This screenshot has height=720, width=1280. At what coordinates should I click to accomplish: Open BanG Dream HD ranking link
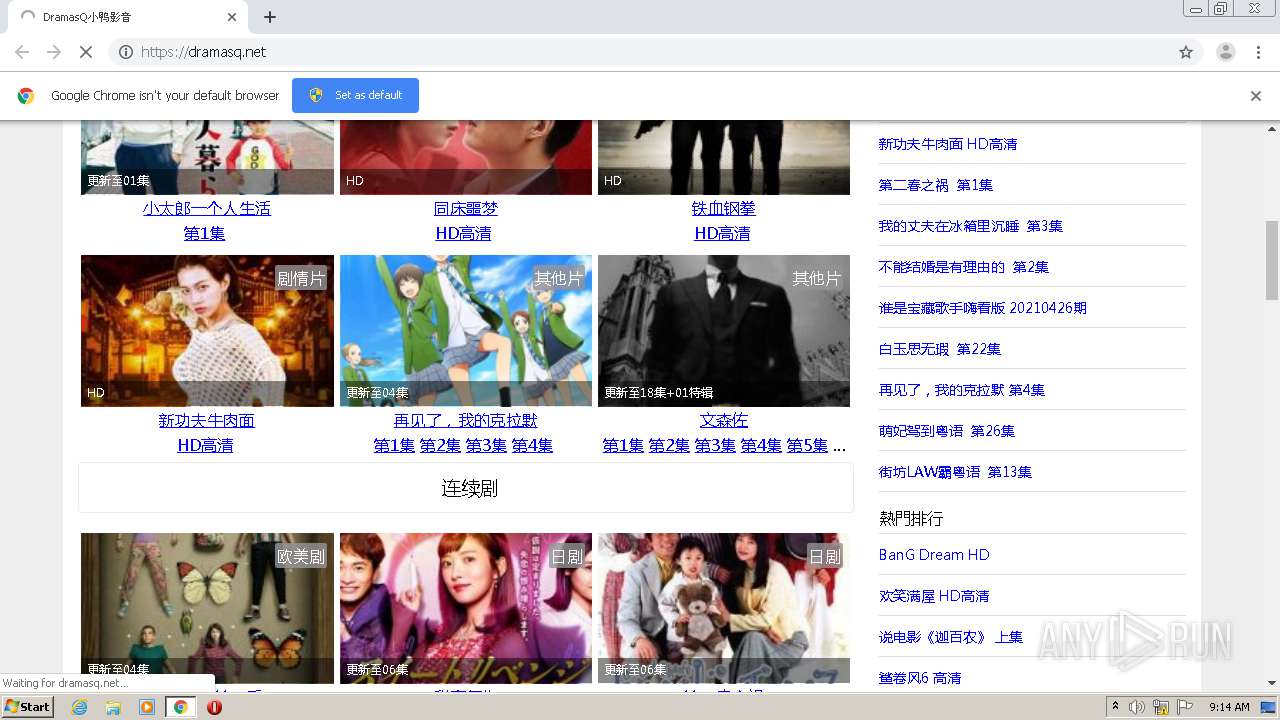pos(934,555)
